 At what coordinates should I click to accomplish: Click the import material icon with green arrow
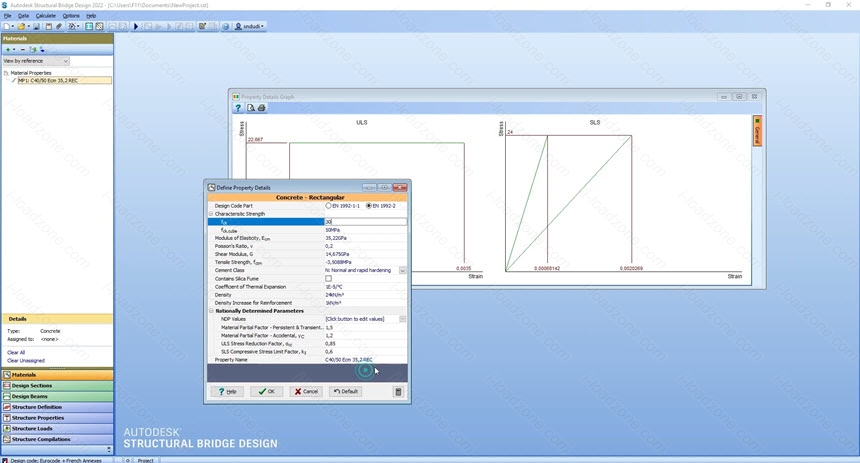pos(33,49)
